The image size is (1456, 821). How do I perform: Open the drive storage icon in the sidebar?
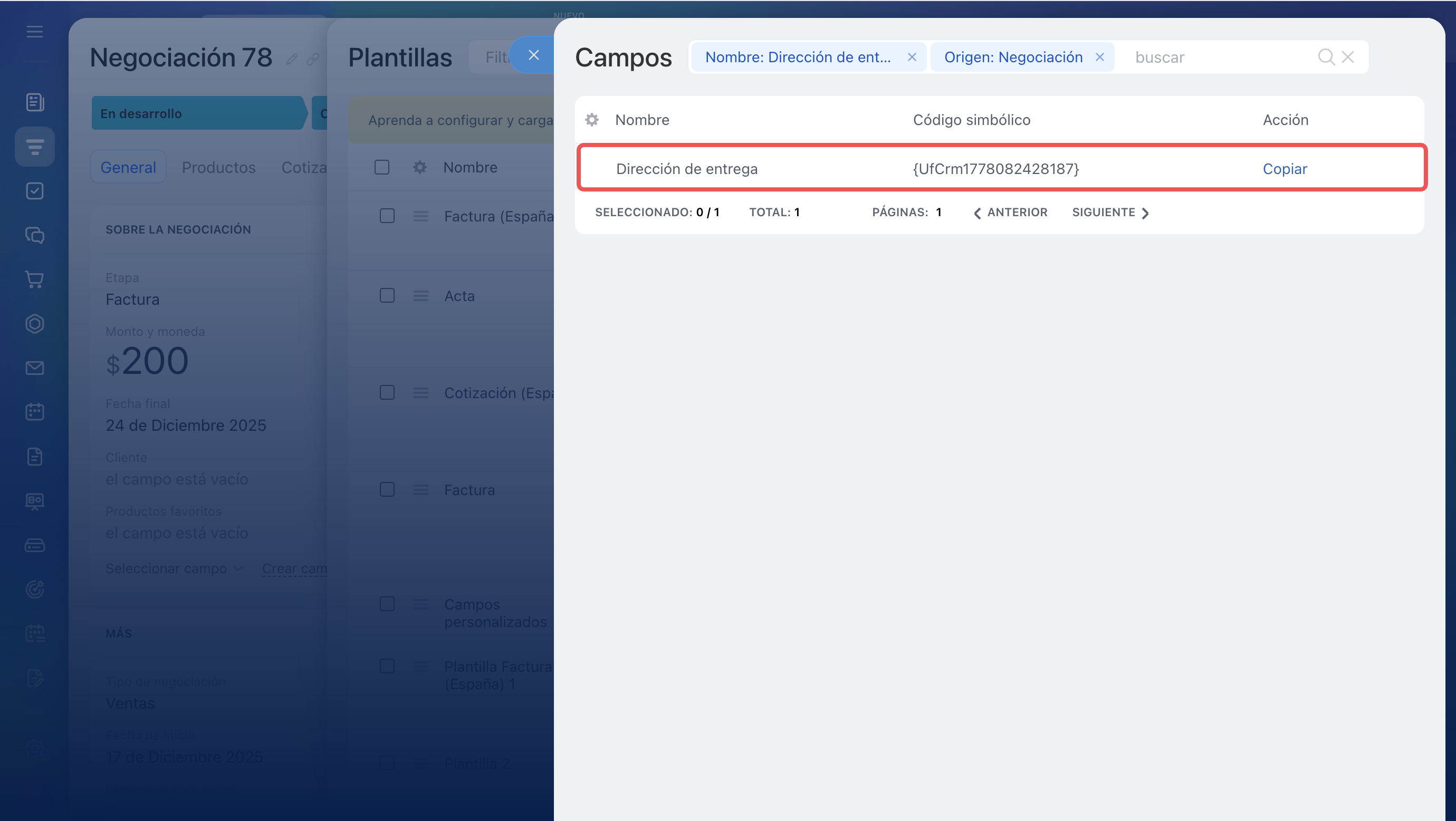point(34,545)
